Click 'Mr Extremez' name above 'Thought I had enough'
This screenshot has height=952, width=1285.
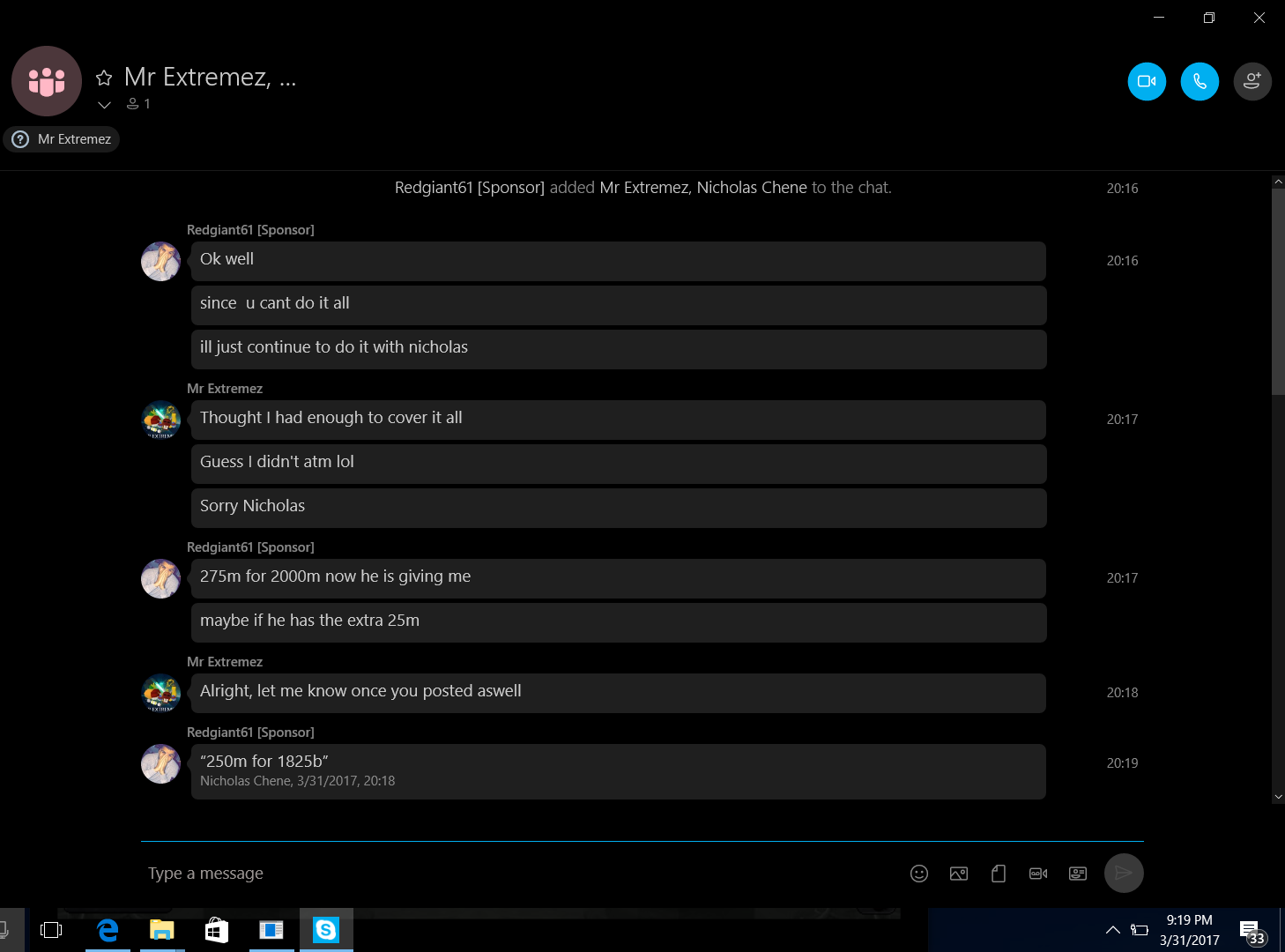pyautogui.click(x=225, y=389)
